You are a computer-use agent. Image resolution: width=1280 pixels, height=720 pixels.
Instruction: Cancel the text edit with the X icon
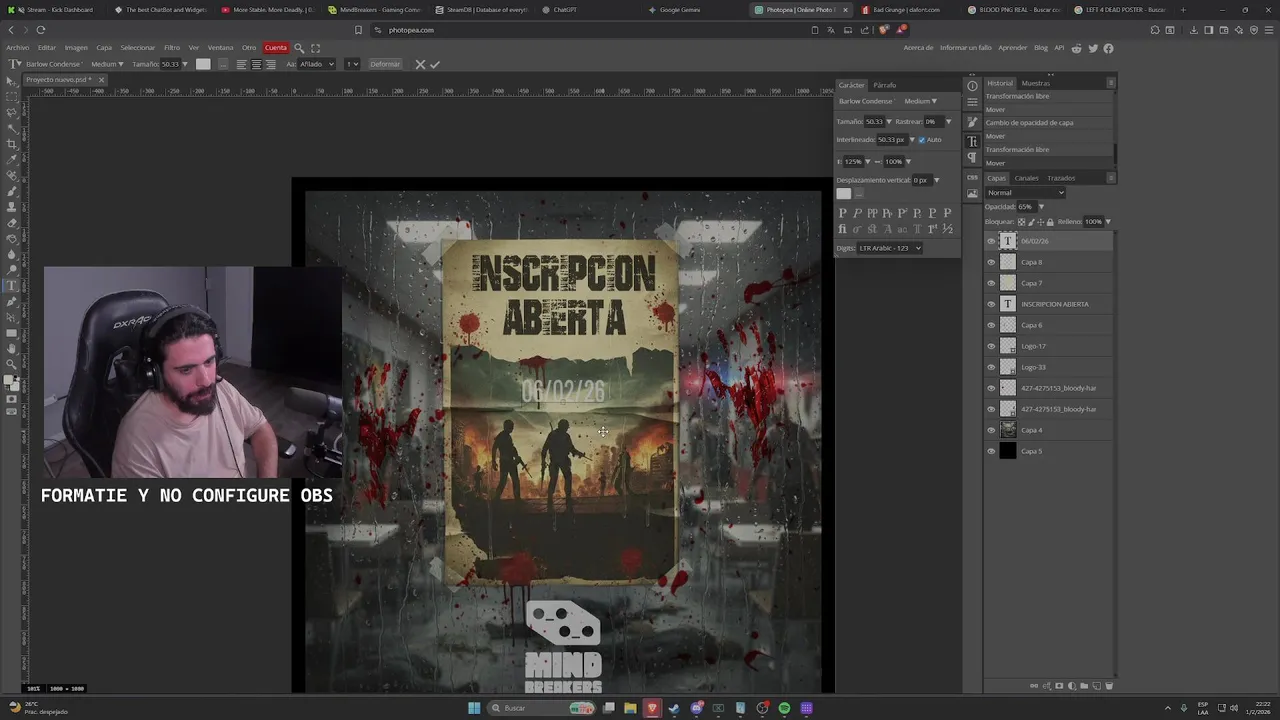pyautogui.click(x=420, y=64)
